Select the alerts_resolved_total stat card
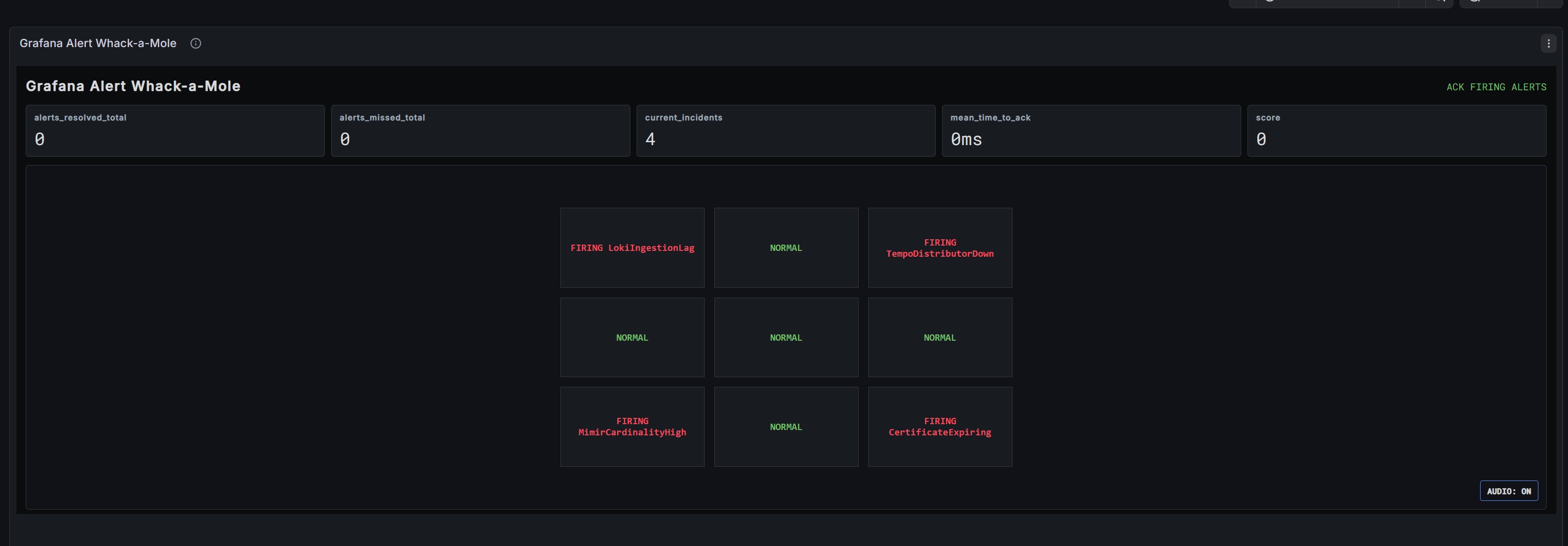Viewport: 1568px width, 546px height. point(175,131)
